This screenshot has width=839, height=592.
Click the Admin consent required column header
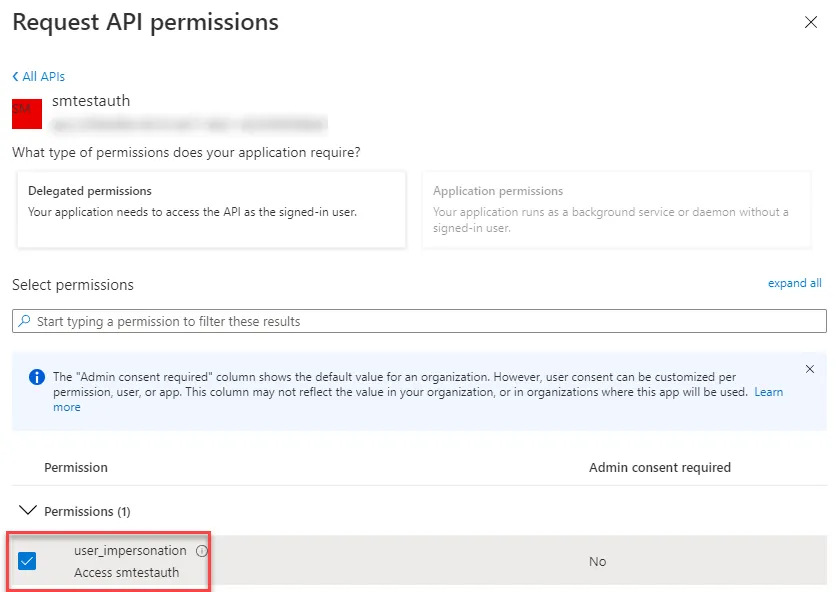(x=660, y=467)
